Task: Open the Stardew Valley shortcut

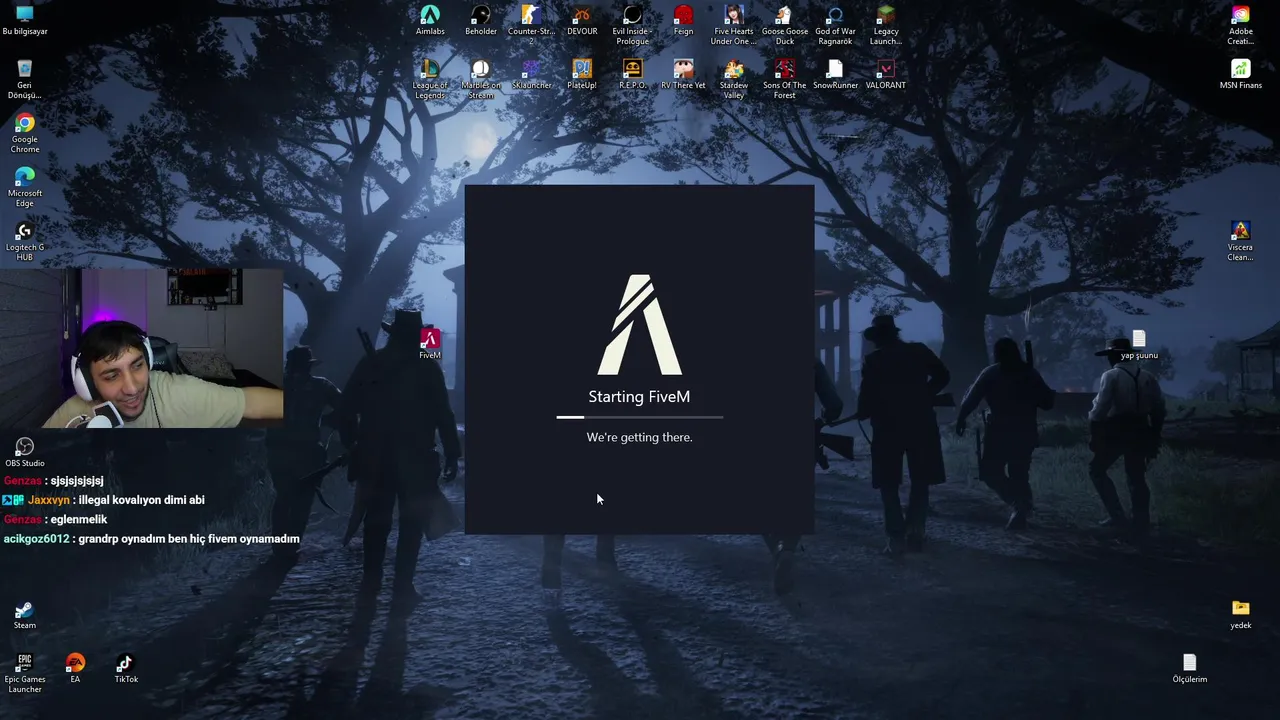Action: point(734,79)
